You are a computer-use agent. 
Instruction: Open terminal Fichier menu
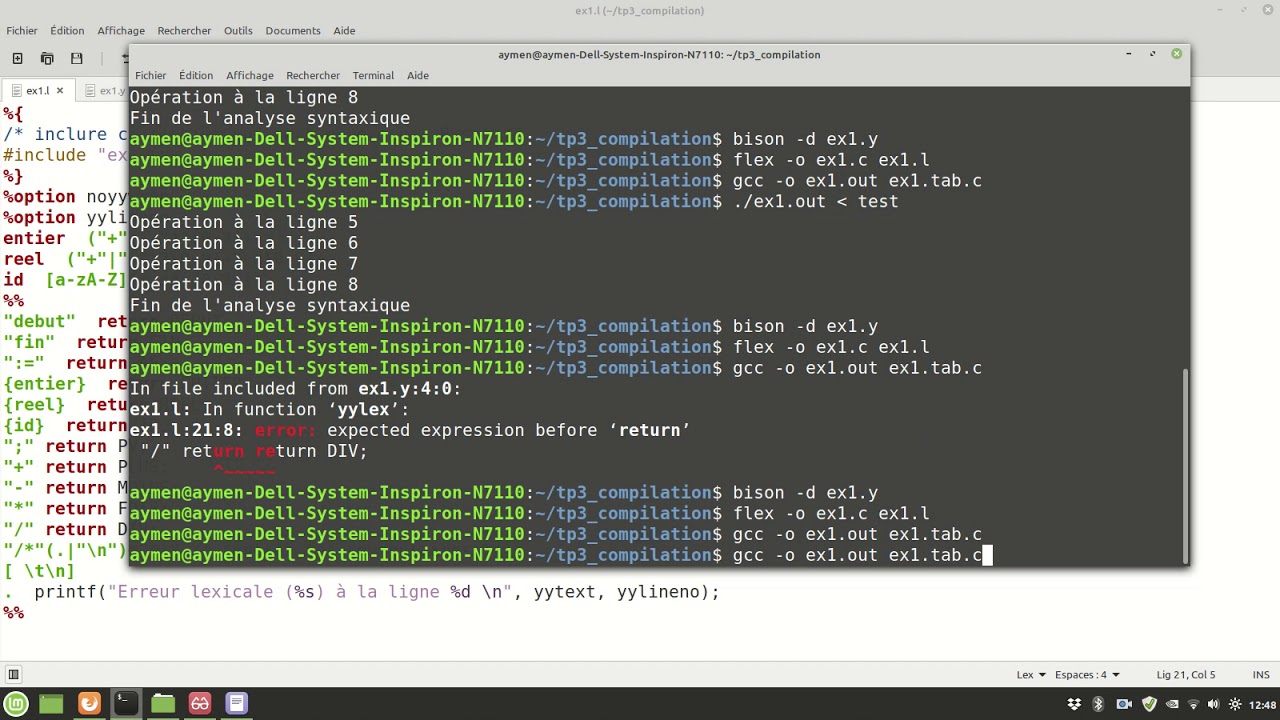[x=151, y=76]
